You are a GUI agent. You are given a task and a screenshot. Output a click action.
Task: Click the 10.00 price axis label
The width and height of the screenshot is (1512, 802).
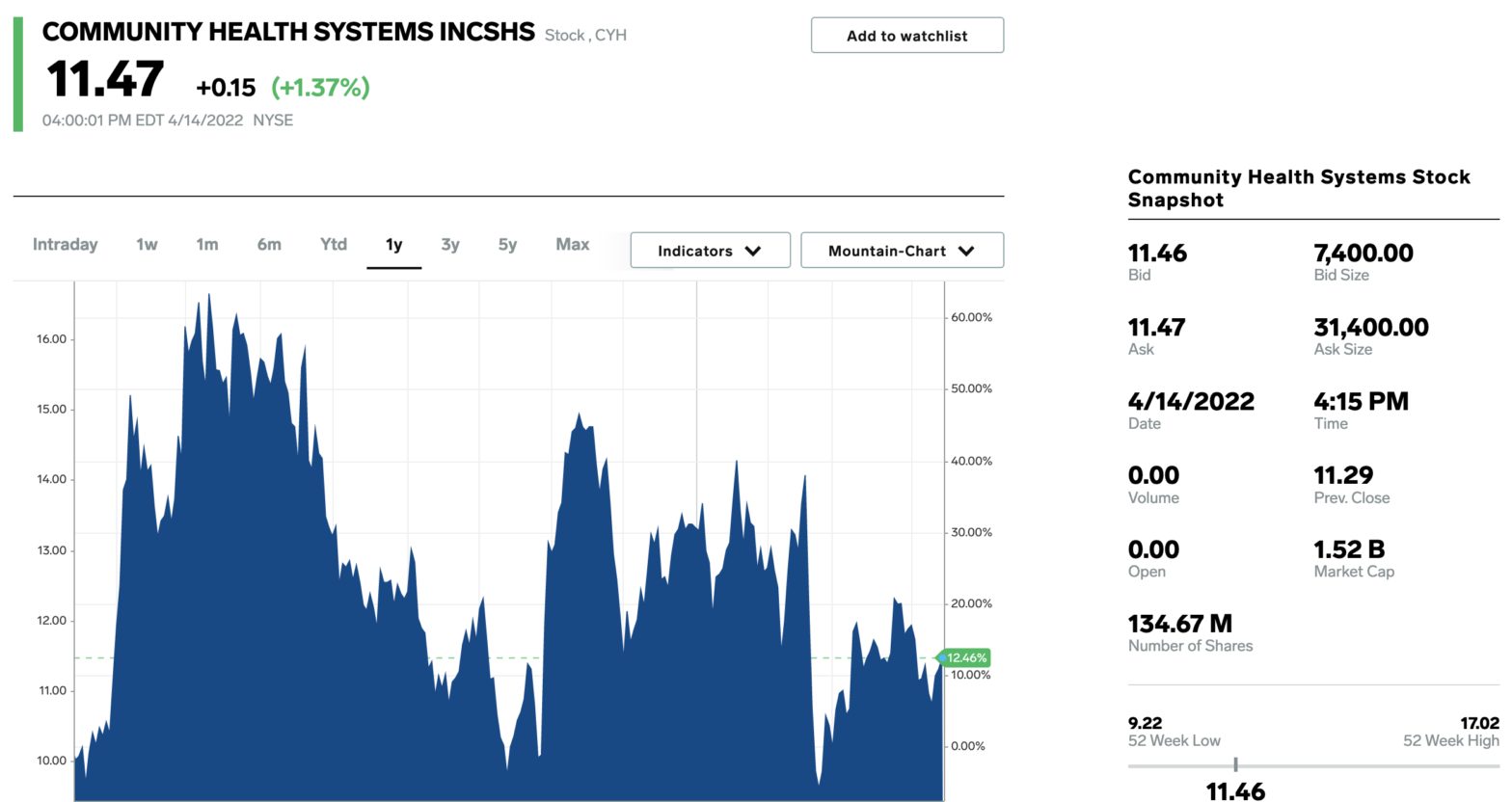click(52, 761)
